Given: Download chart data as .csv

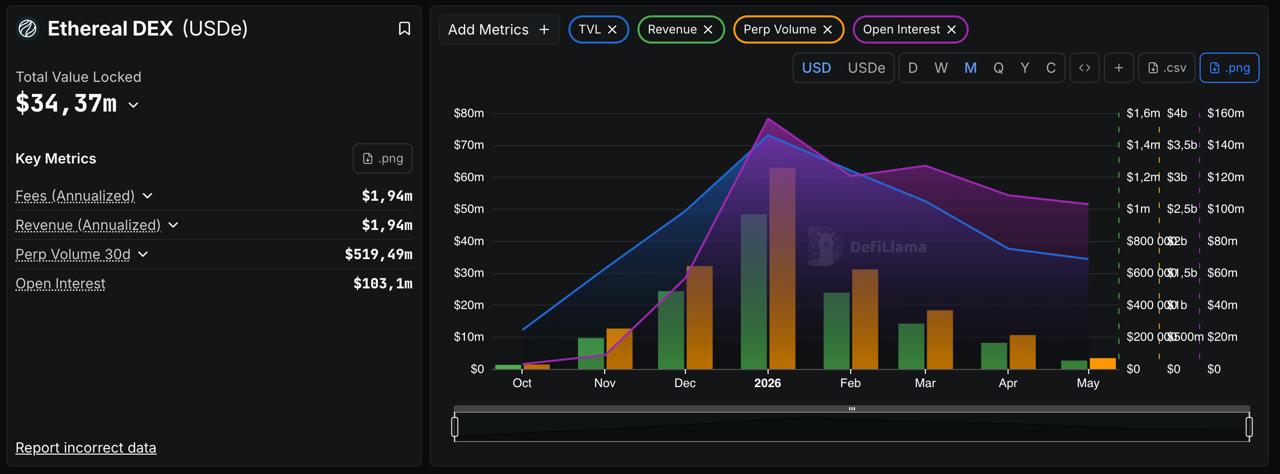Looking at the screenshot, I should click(1167, 68).
